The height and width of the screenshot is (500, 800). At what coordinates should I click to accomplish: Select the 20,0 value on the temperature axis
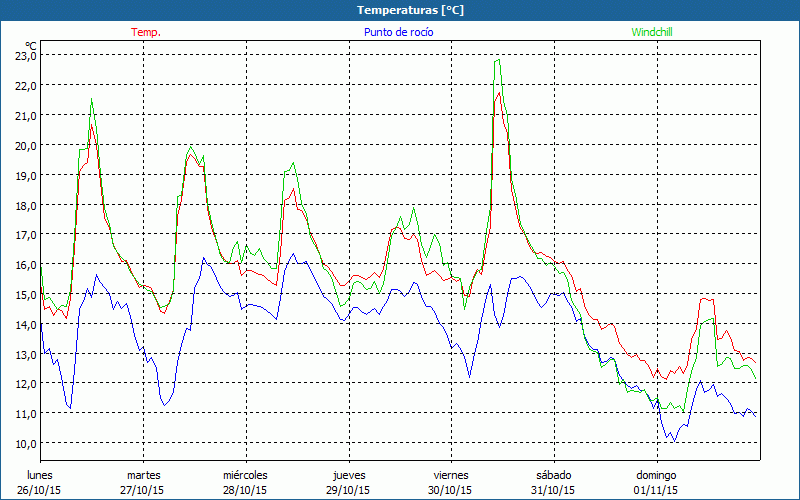click(24, 145)
